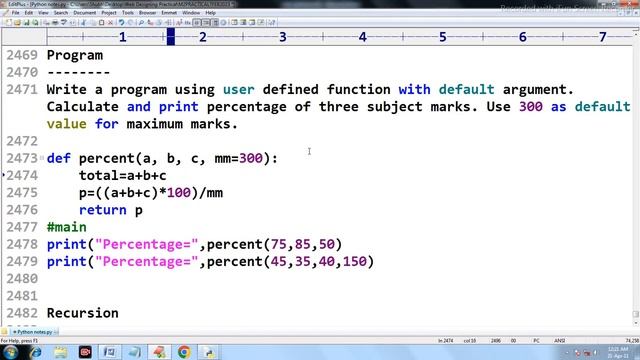Screen dimensions: 640x360
Task: Select the Python notes.py document tab
Action: pos(34,332)
